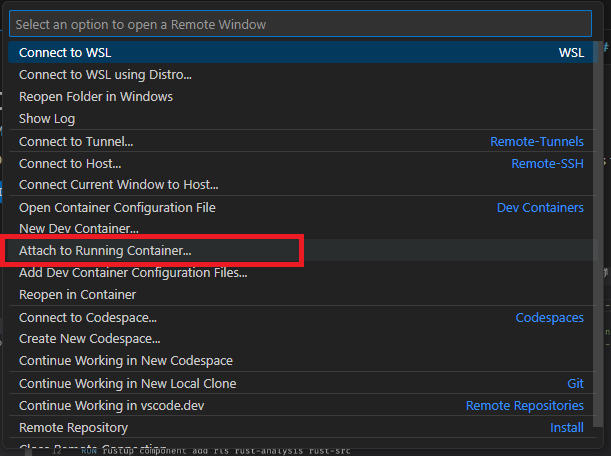
Task: Select Connect to Tunnel...
Action: 303,141
